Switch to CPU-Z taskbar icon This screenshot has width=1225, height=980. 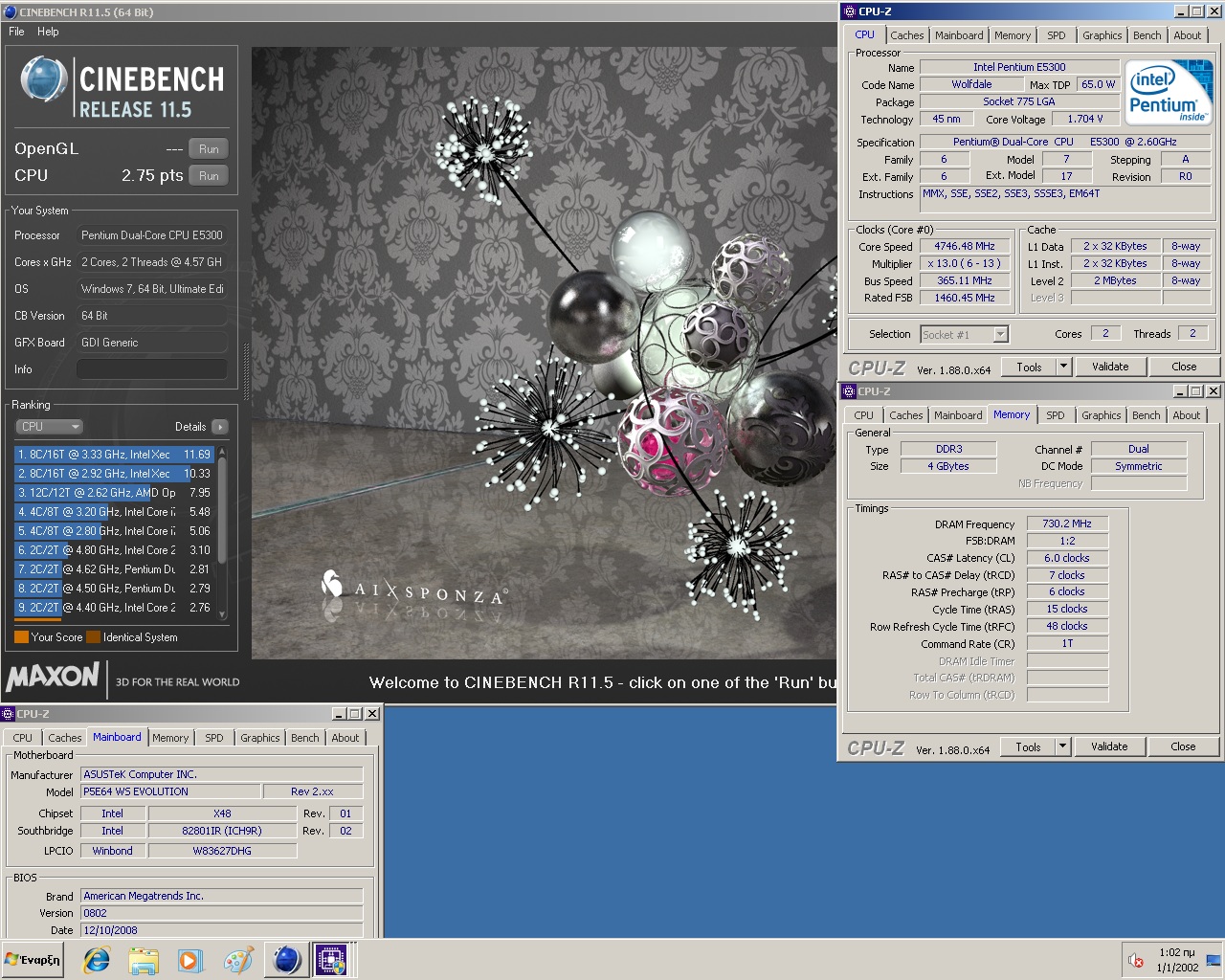click(x=331, y=960)
